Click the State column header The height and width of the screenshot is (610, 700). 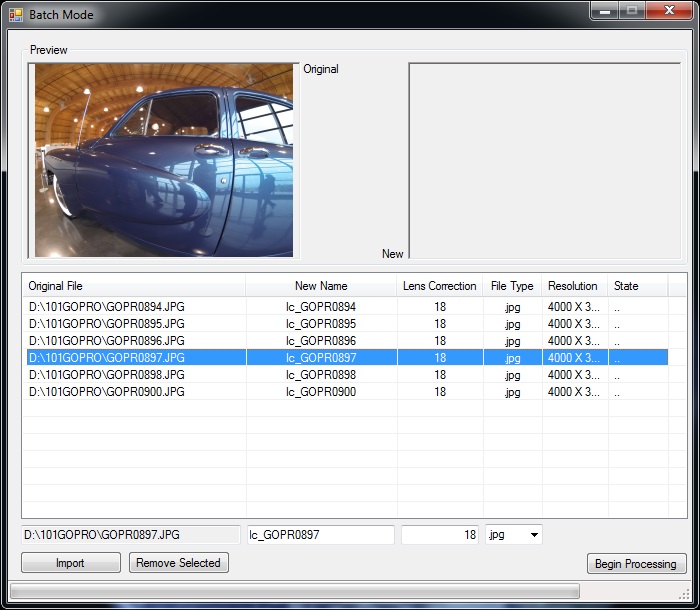638,286
